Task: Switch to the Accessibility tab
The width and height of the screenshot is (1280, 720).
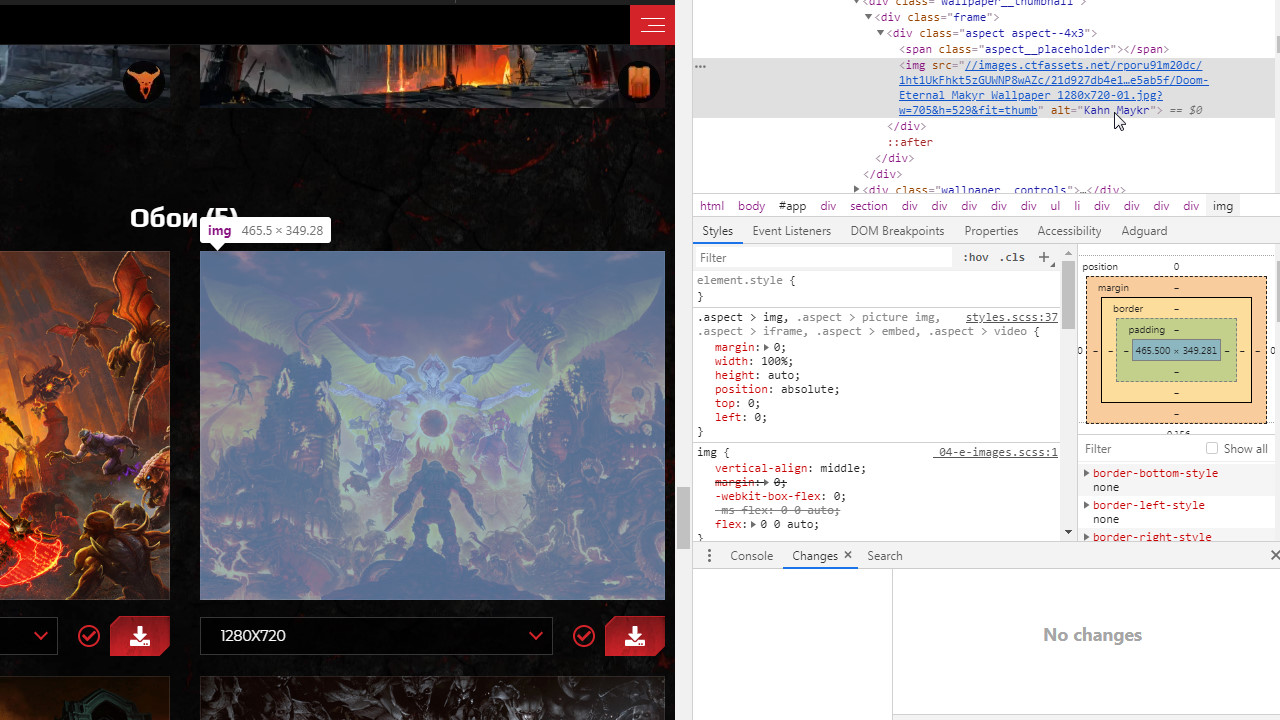Action: click(x=1069, y=231)
